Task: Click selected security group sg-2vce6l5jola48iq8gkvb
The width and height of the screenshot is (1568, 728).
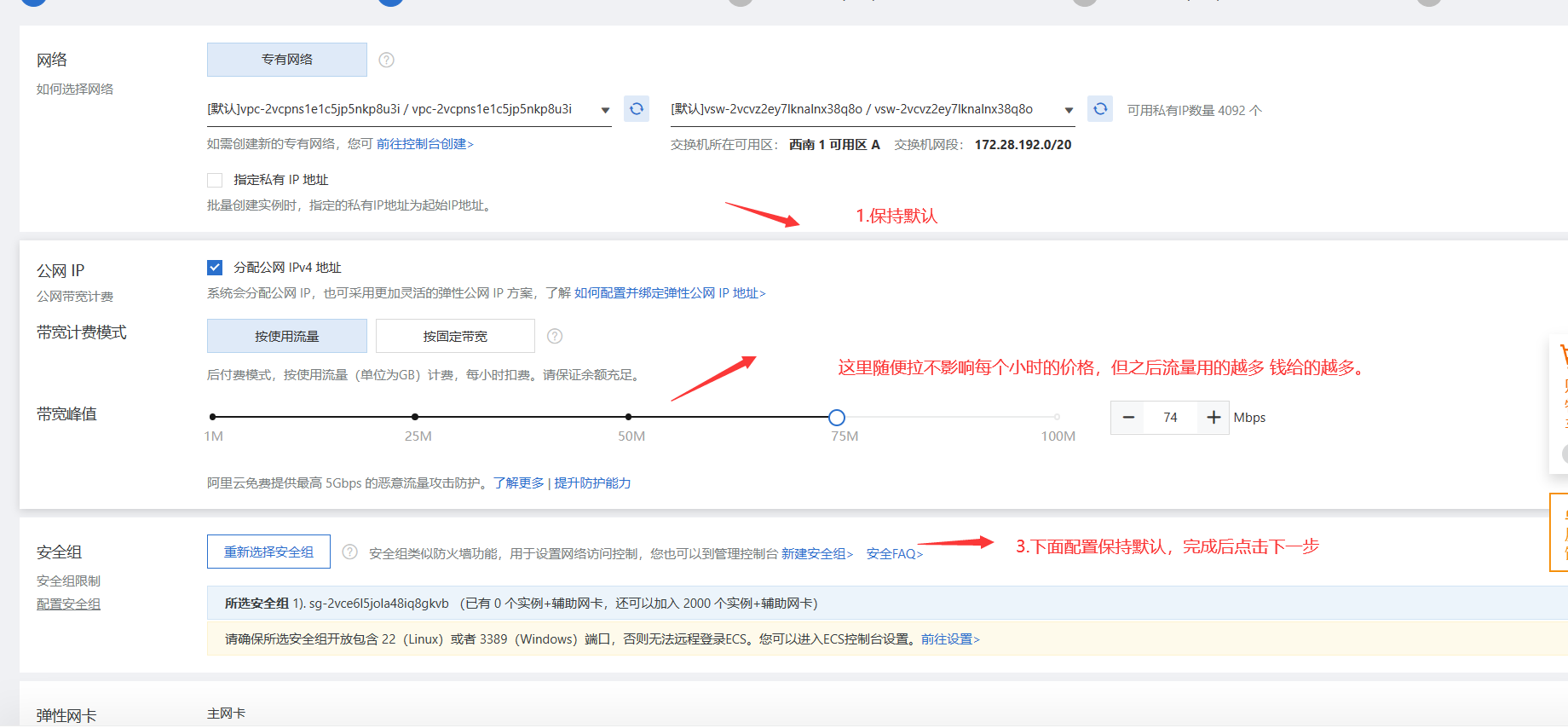Action: (x=378, y=604)
